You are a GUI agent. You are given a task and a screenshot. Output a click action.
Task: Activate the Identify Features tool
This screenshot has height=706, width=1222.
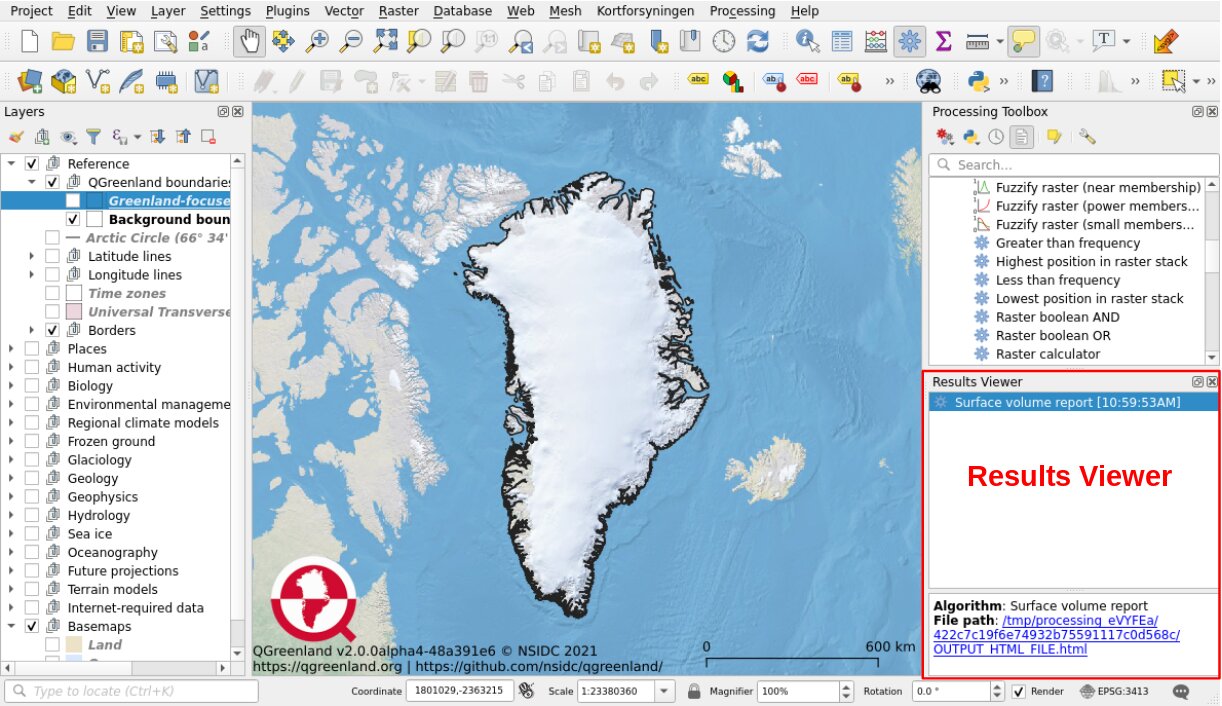[807, 41]
